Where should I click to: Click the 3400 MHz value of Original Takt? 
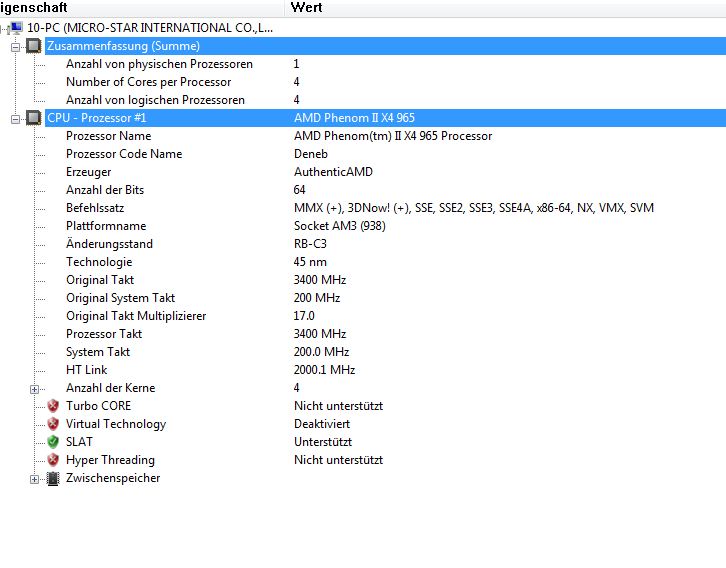click(x=319, y=280)
